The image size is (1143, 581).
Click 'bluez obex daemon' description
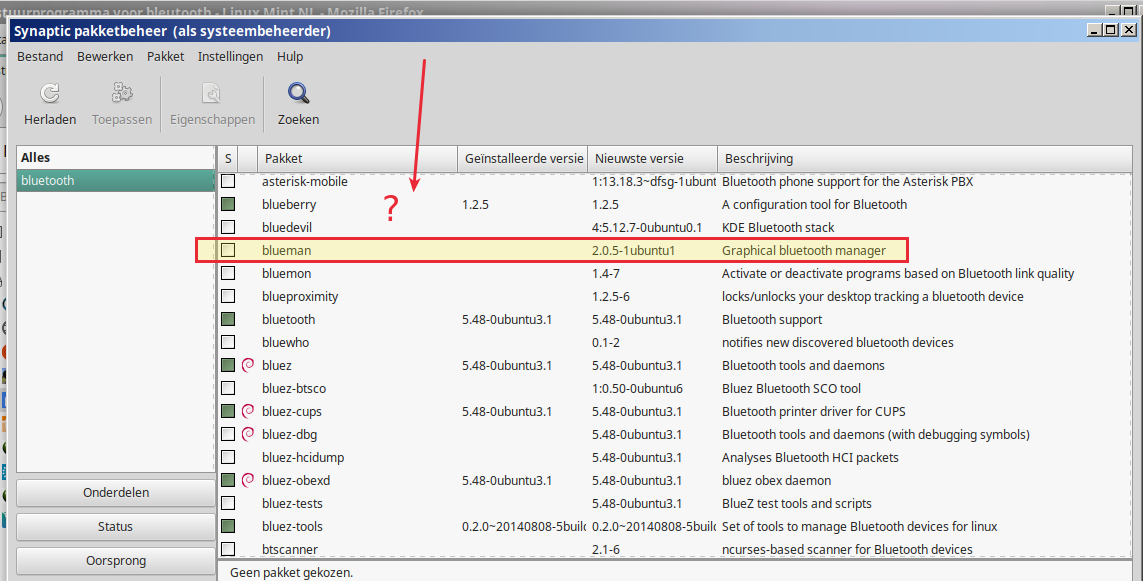776,480
